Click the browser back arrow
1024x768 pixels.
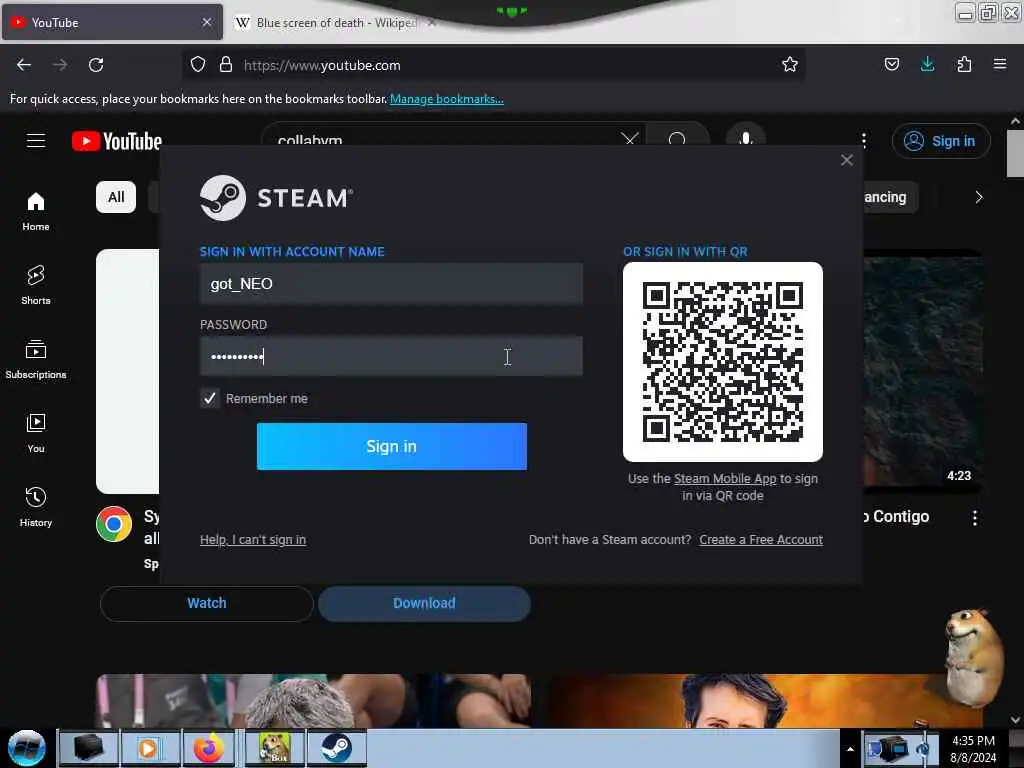(x=24, y=65)
